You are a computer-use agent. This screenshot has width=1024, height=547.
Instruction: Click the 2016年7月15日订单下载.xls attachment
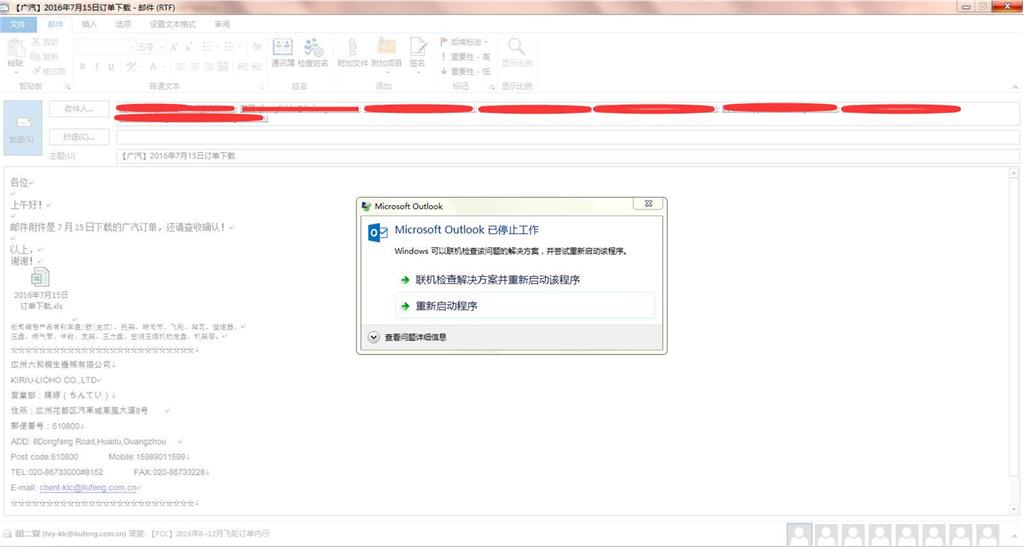click(x=40, y=289)
